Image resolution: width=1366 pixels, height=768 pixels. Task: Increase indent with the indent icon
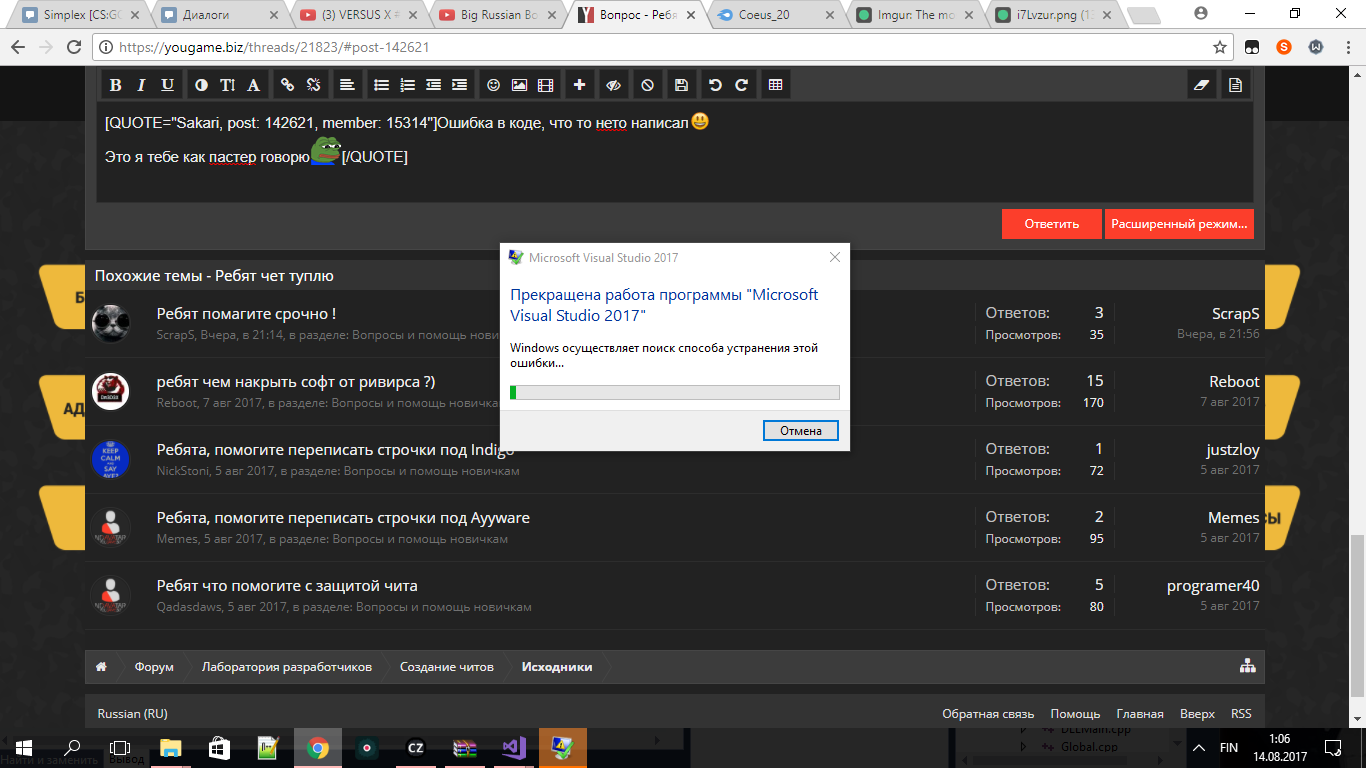click(x=459, y=85)
